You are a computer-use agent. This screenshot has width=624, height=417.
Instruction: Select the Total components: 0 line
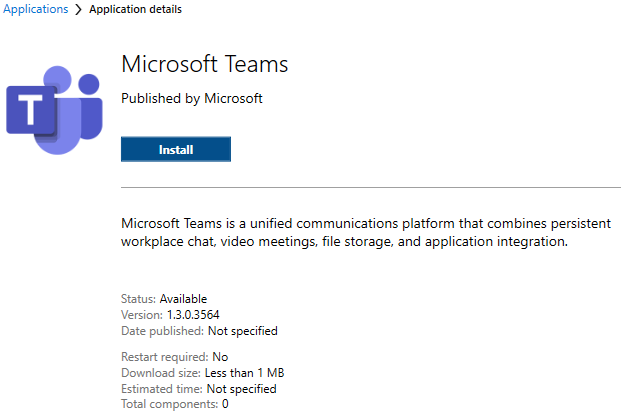175,404
